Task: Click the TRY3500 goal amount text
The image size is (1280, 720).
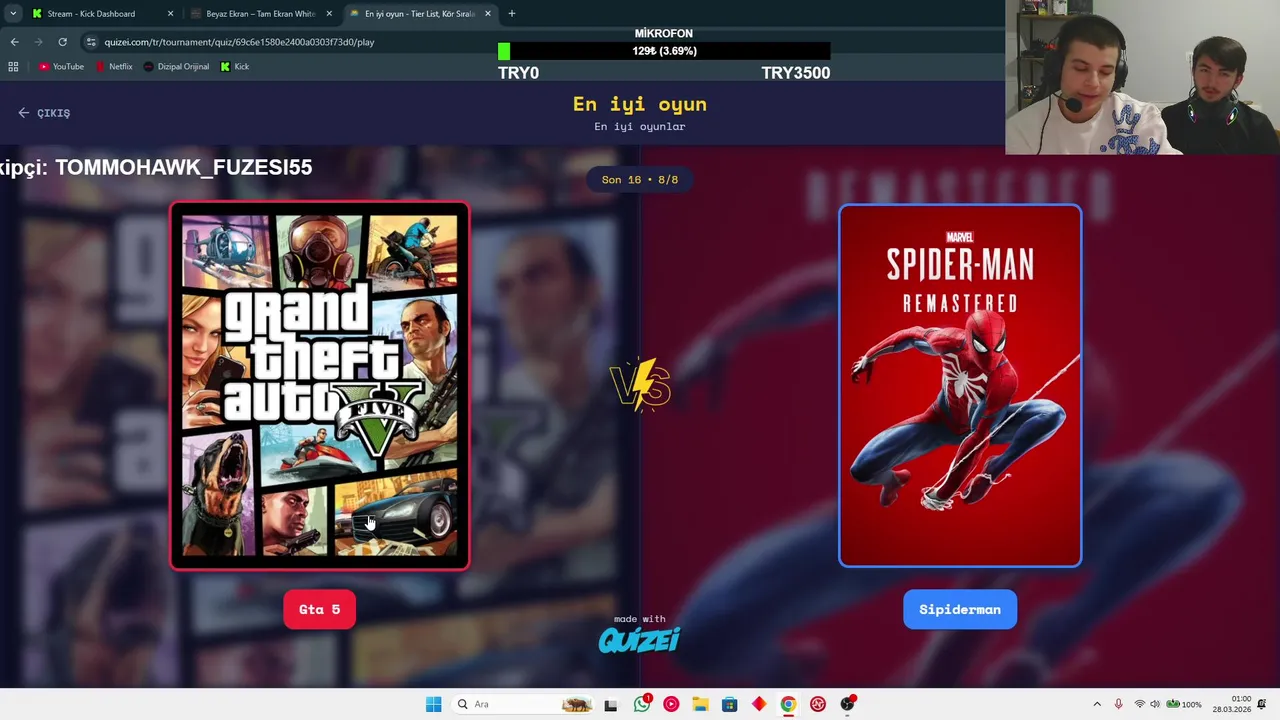Action: 795,73
